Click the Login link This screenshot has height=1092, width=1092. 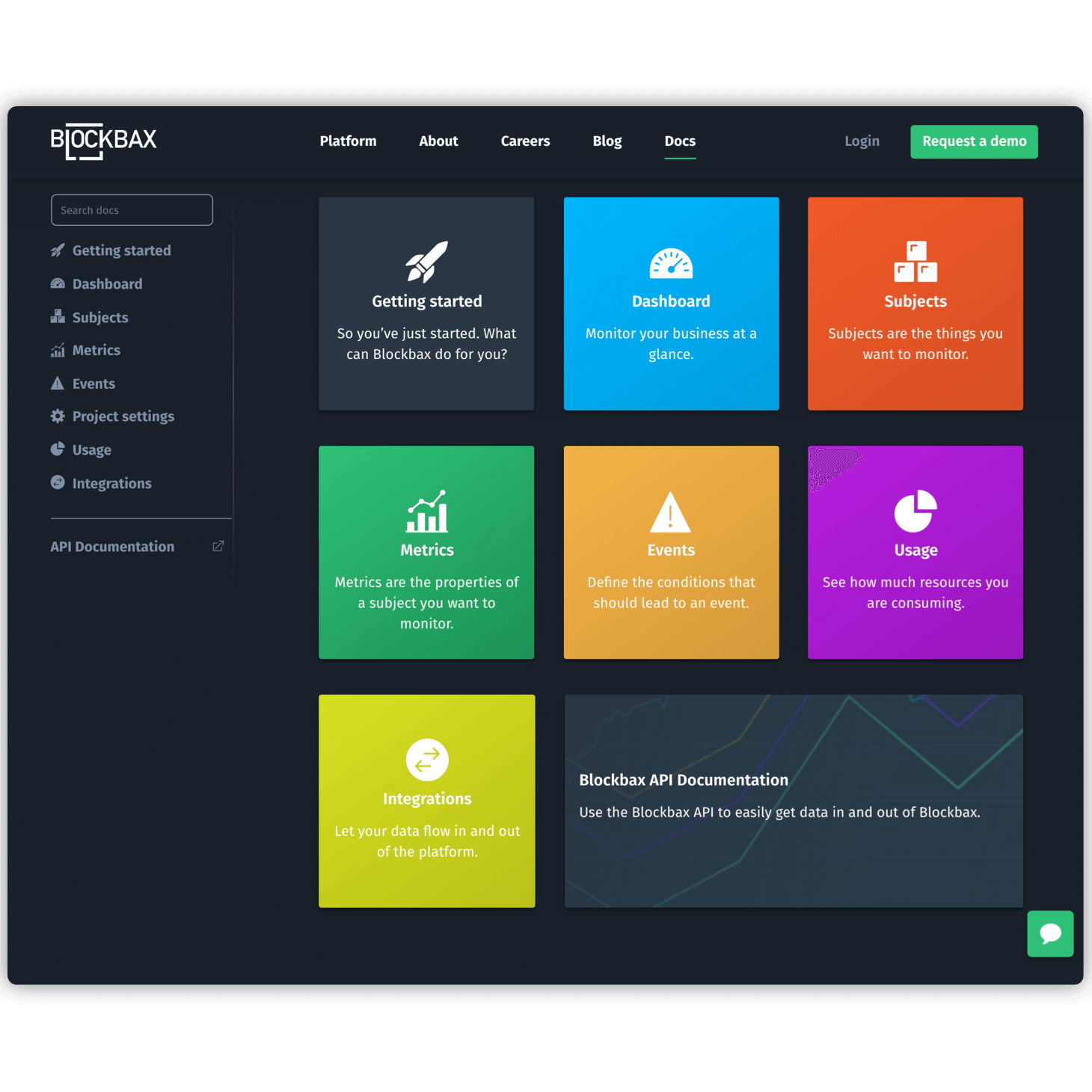click(x=862, y=141)
